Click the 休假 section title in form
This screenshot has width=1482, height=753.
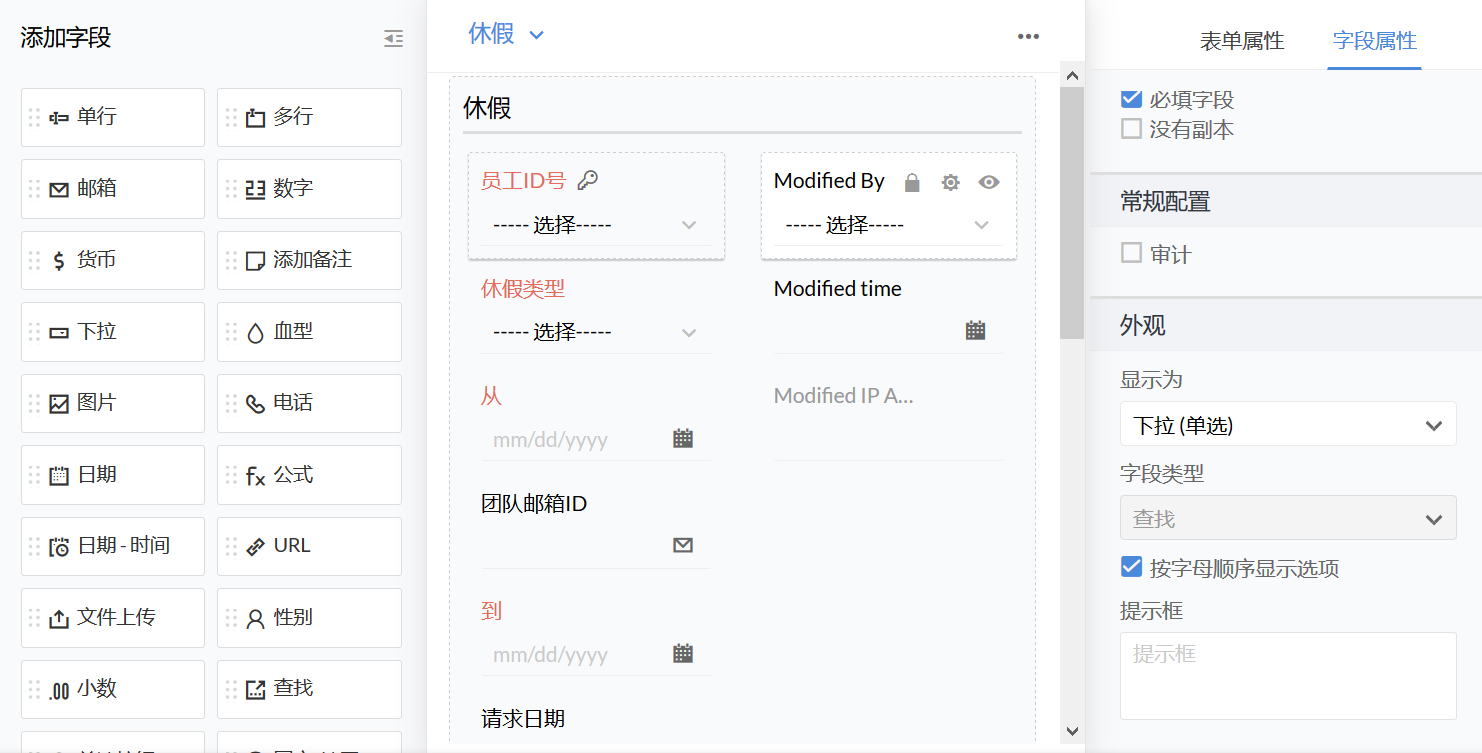(487, 107)
